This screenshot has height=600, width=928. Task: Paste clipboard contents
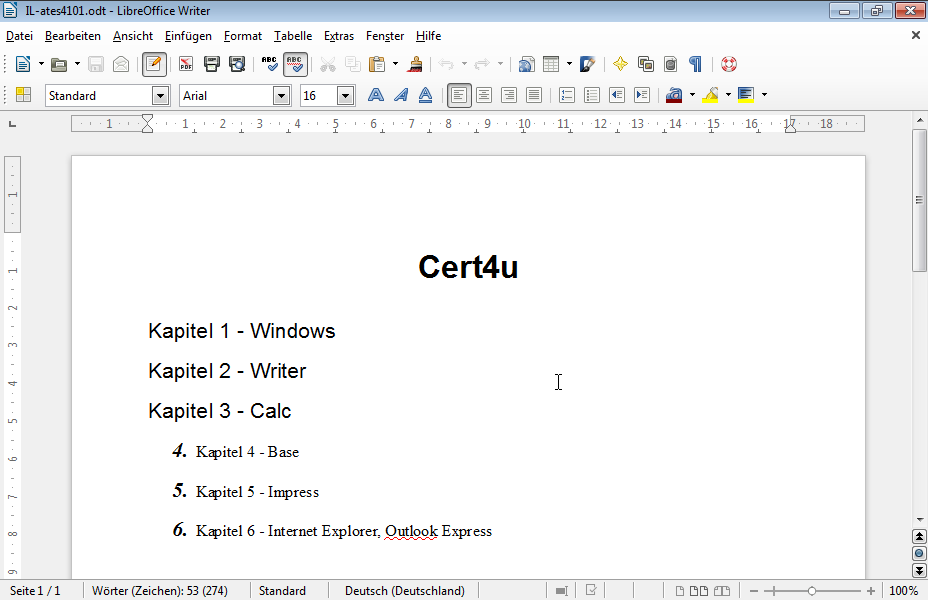point(377,64)
